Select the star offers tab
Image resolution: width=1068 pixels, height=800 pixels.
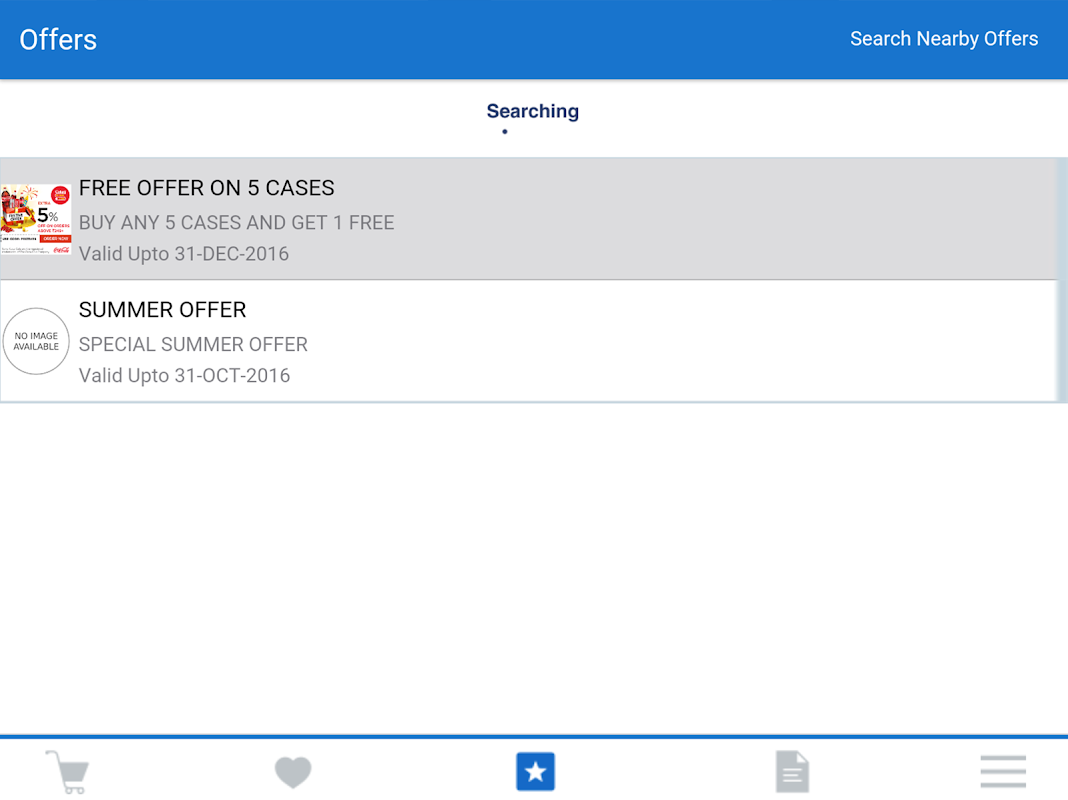click(535, 772)
